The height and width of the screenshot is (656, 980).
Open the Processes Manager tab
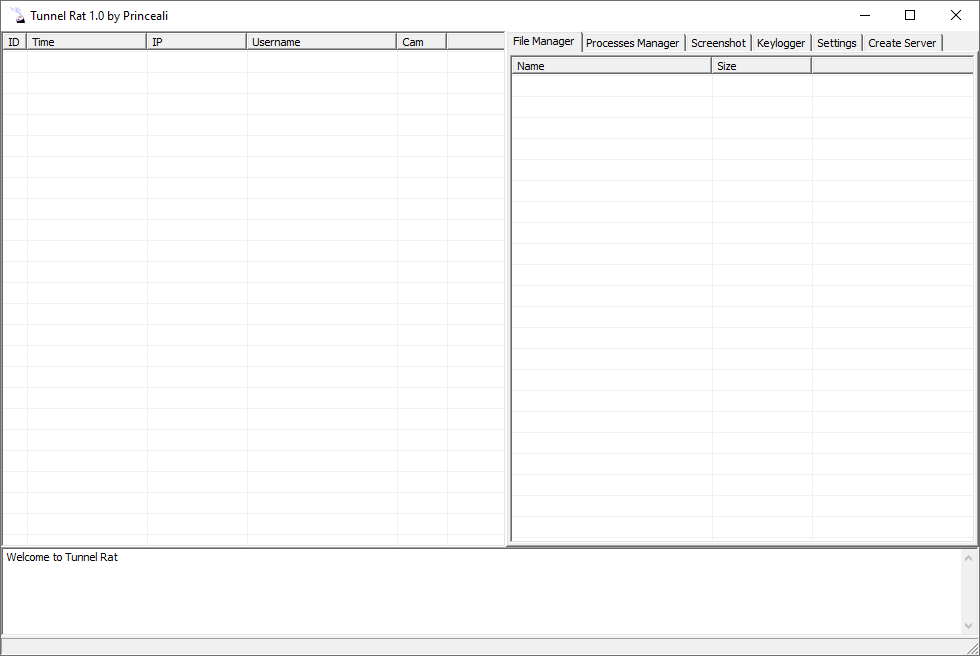tap(633, 43)
